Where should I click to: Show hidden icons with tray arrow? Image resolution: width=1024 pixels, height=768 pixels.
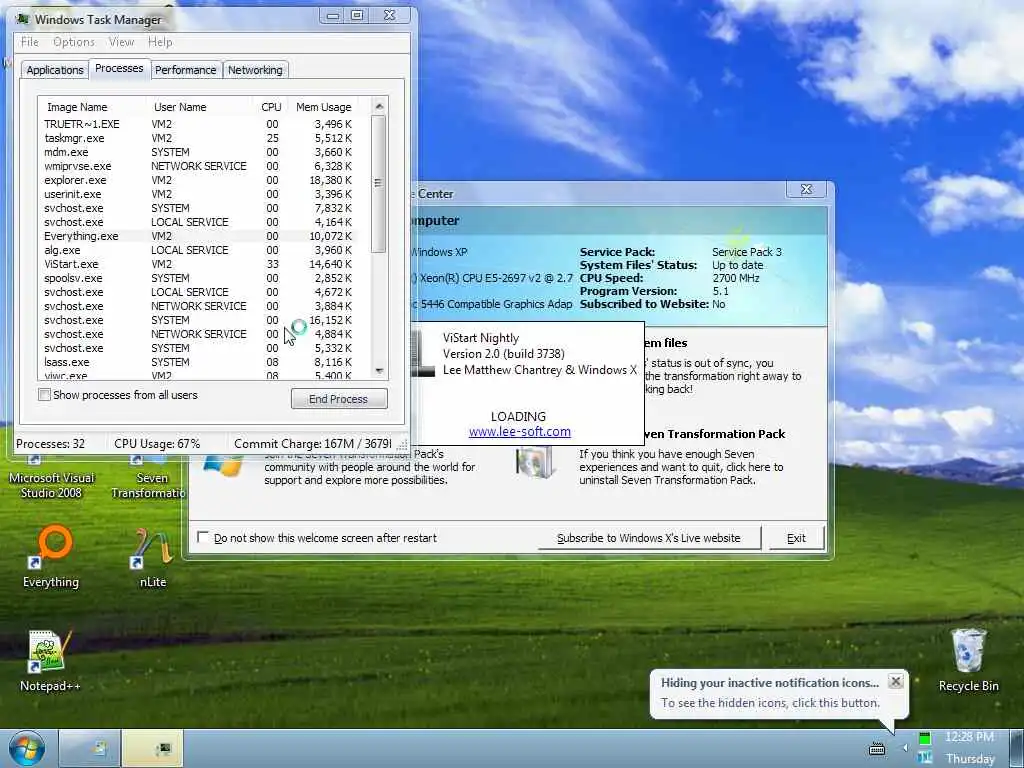[x=905, y=748]
